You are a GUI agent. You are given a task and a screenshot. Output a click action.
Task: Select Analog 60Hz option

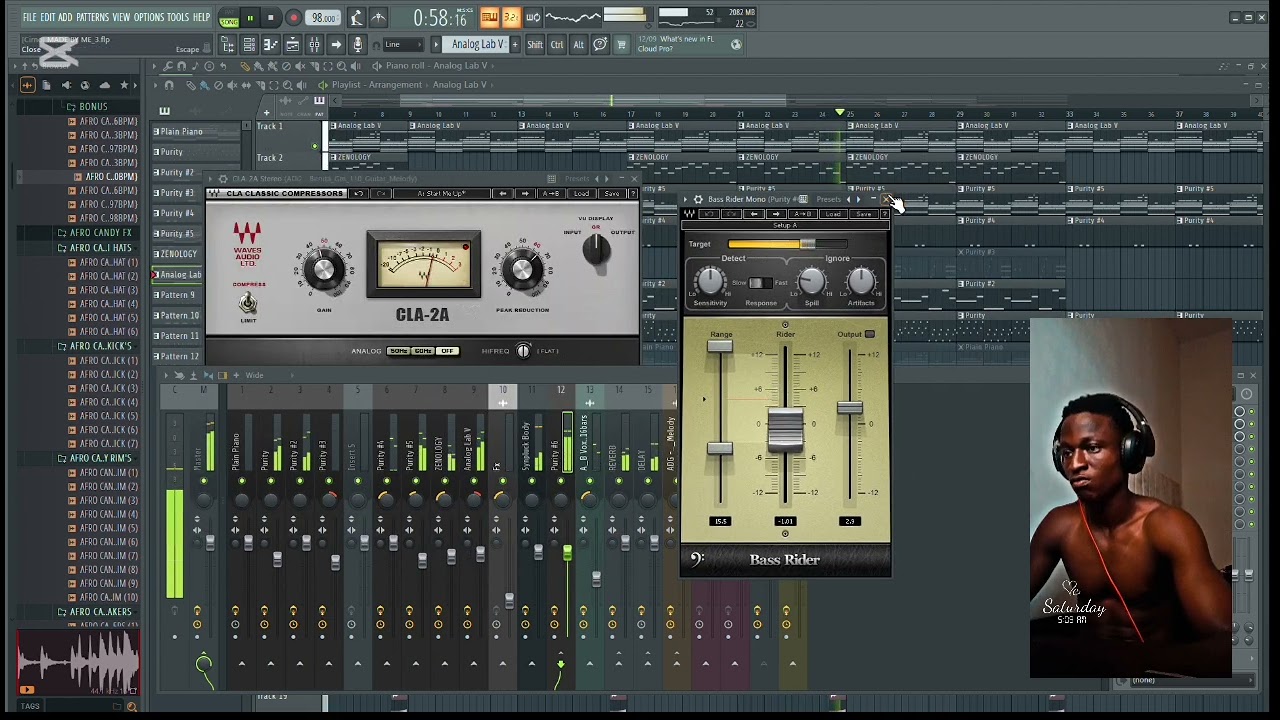click(422, 351)
